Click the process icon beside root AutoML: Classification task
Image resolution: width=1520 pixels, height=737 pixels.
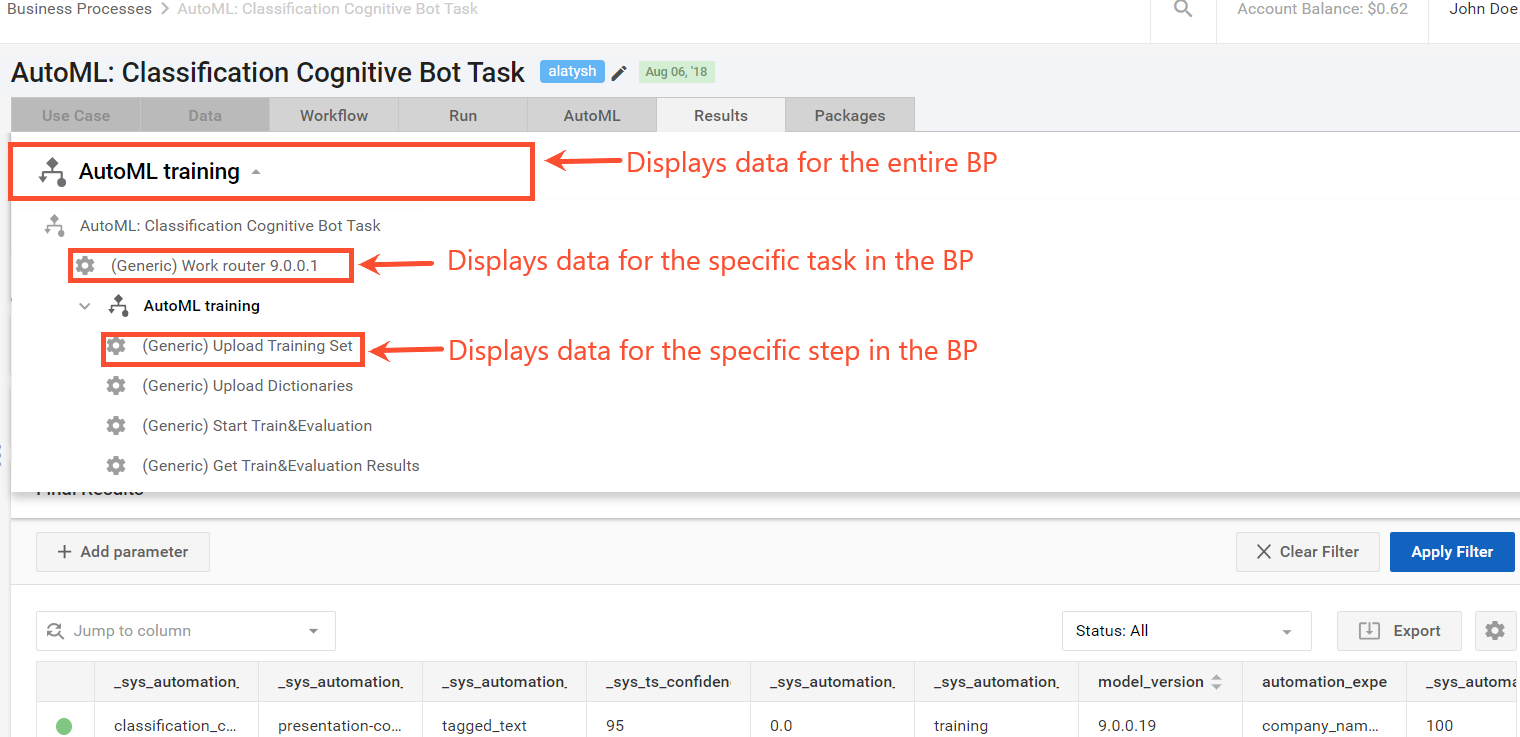[54, 226]
